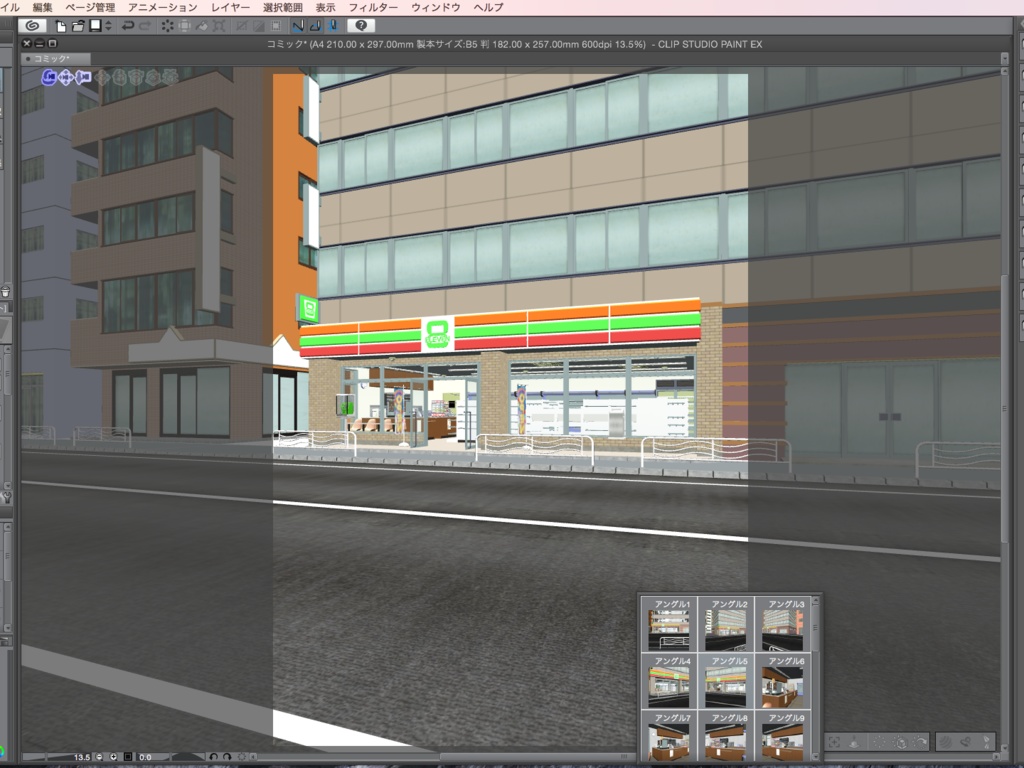Select the アングル8 camera preset
This screenshot has height=768, width=1024.
(726, 736)
